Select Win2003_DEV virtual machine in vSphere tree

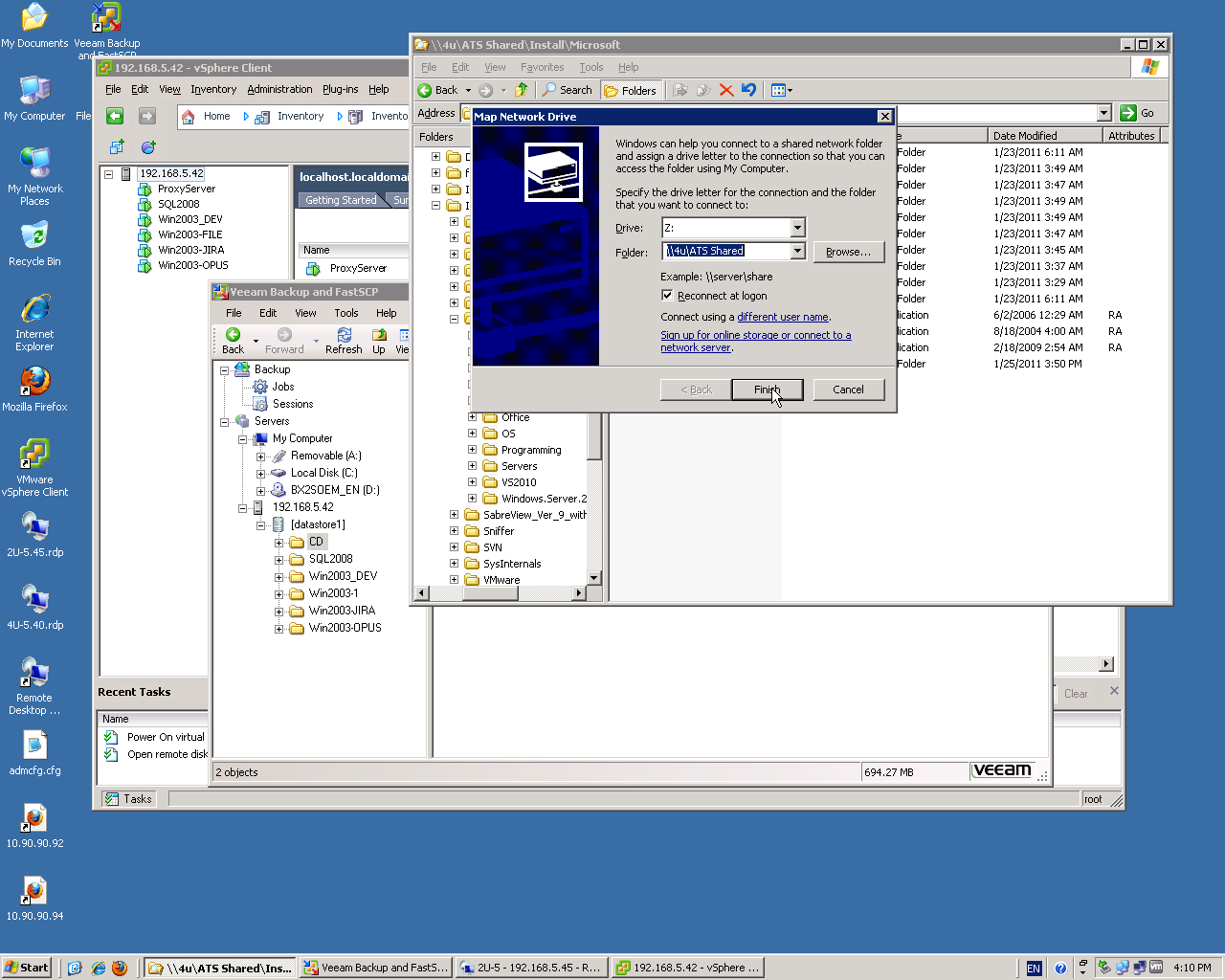coord(189,219)
